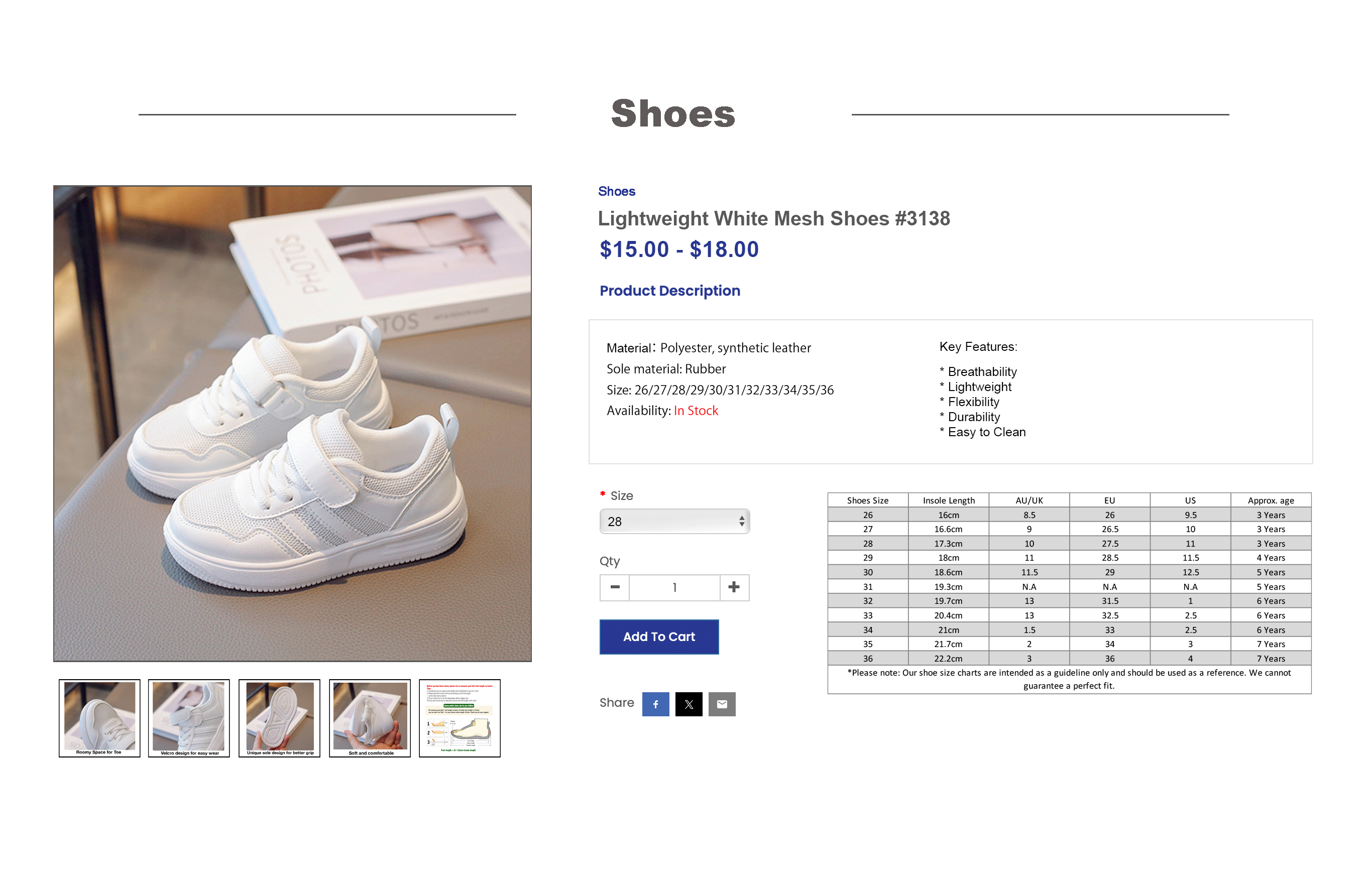The image size is (1372, 889).
Task: View Unique sole design thumbnail
Action: [280, 718]
